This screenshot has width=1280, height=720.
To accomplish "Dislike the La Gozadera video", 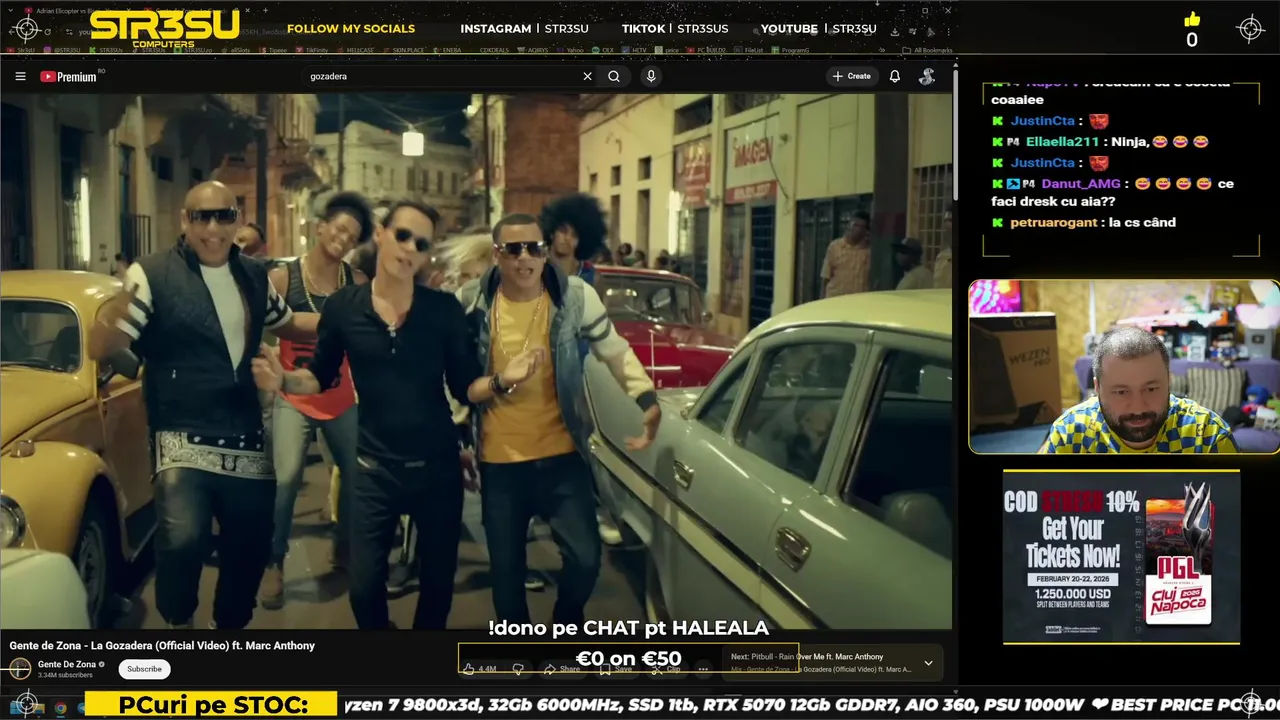I will [518, 668].
